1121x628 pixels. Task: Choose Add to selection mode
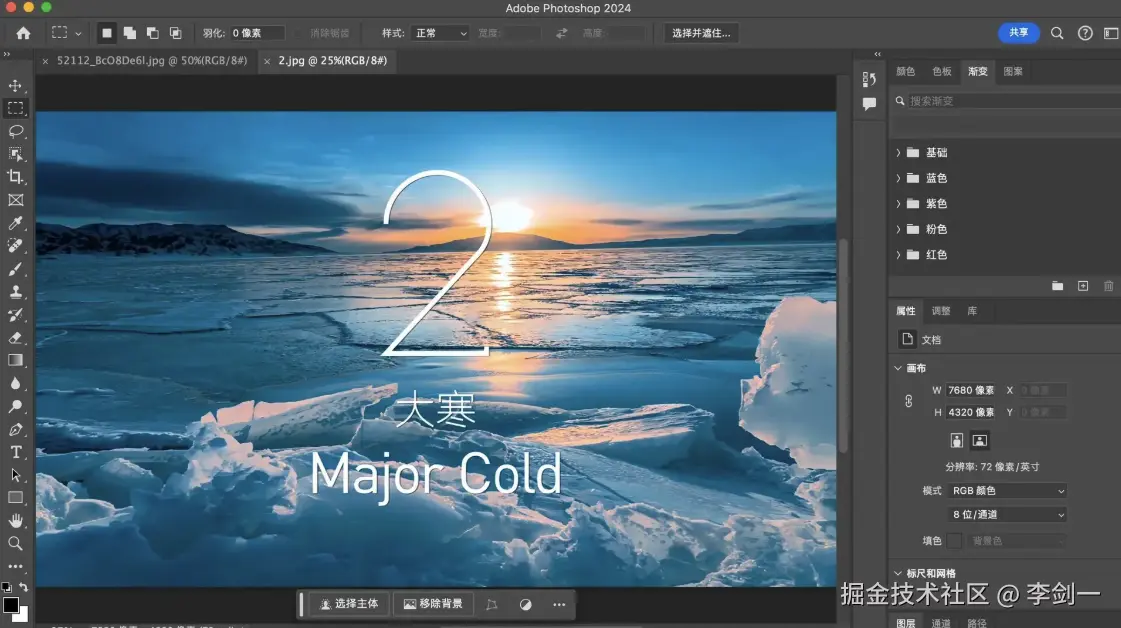tap(129, 33)
